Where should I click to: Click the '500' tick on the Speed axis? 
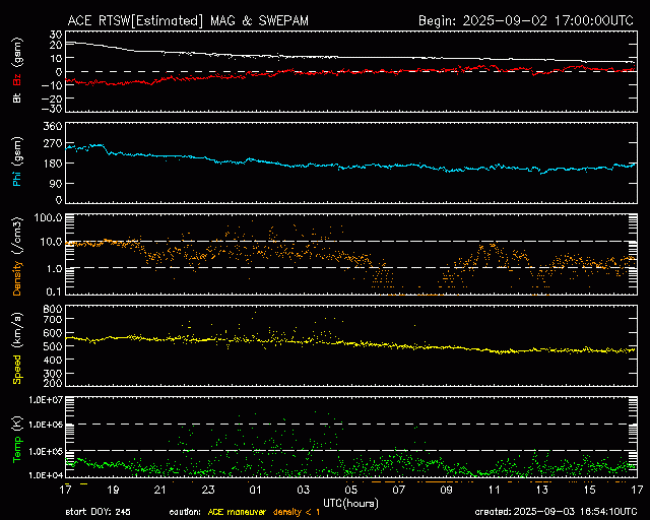[53, 346]
